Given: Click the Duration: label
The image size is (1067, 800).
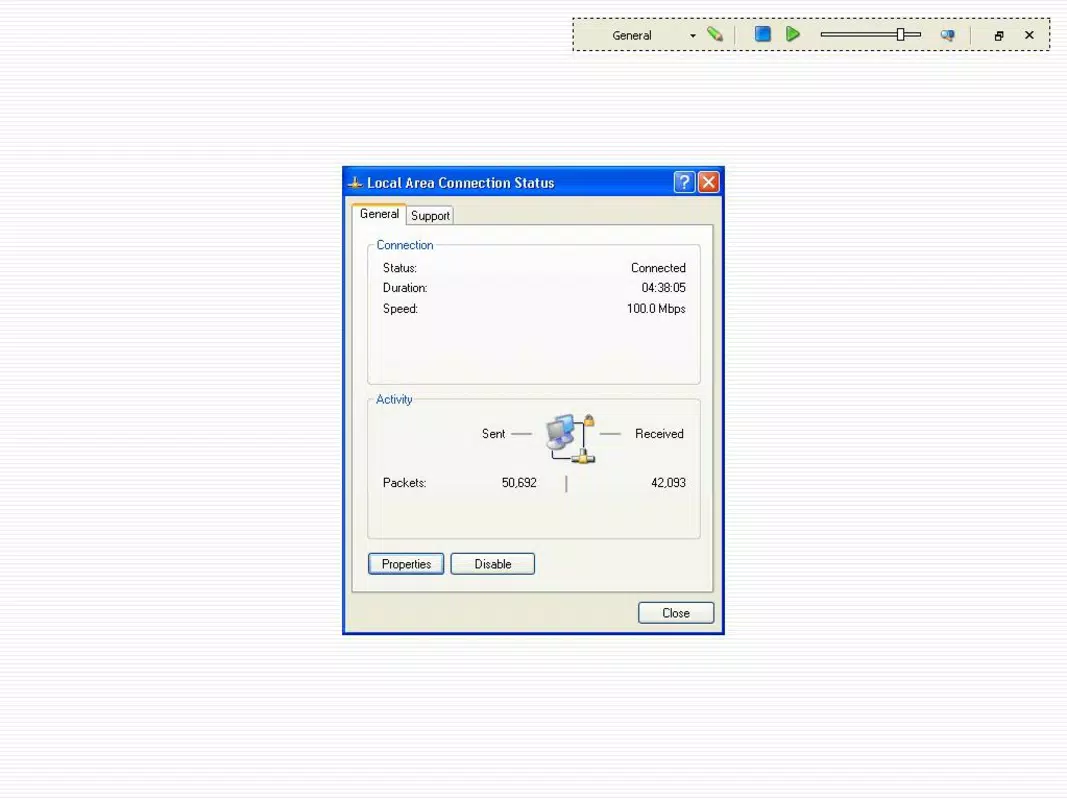Looking at the screenshot, I should pos(405,288).
